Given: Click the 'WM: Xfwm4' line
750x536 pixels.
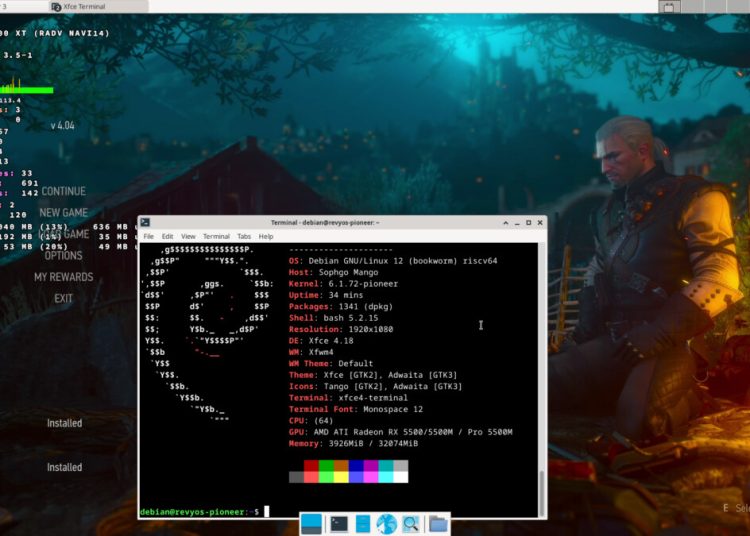Looking at the screenshot, I should [311, 352].
